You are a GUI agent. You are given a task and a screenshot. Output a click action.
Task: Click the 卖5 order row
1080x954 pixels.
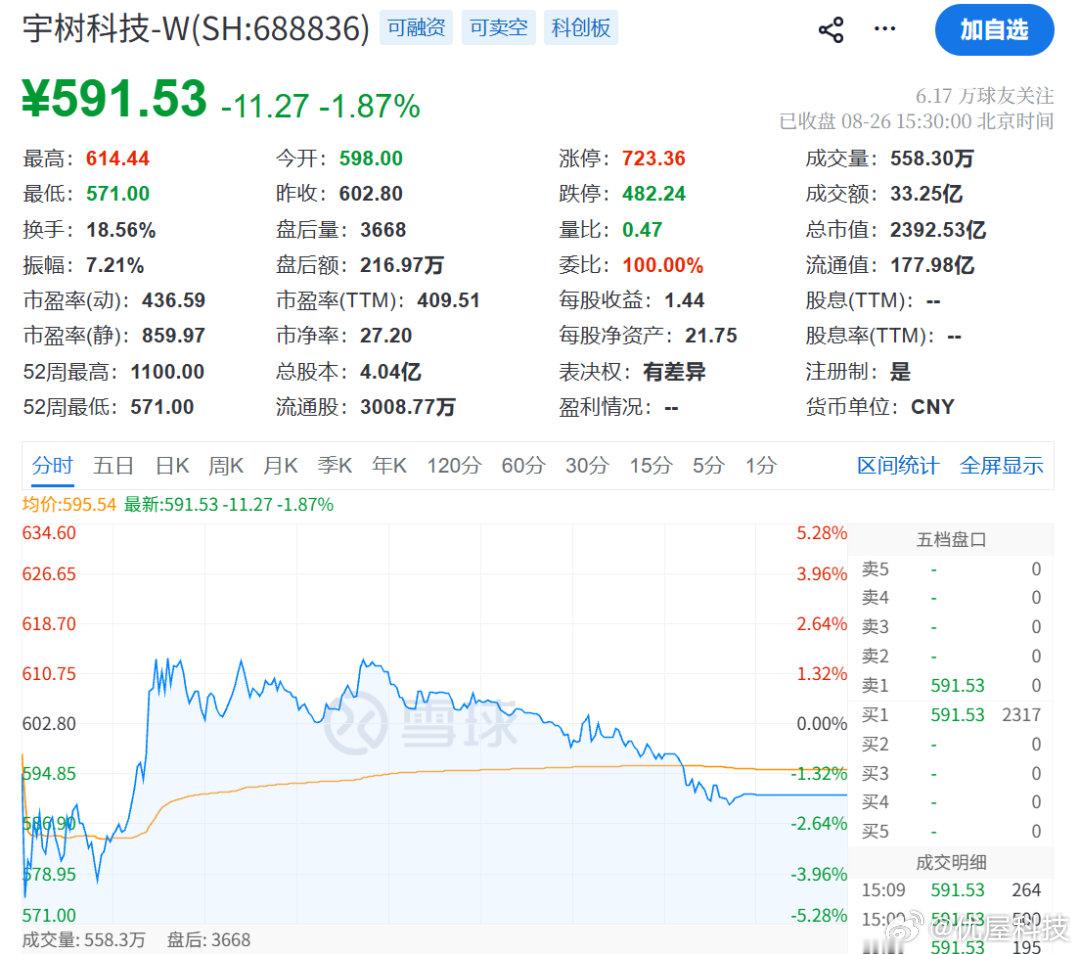pos(951,570)
